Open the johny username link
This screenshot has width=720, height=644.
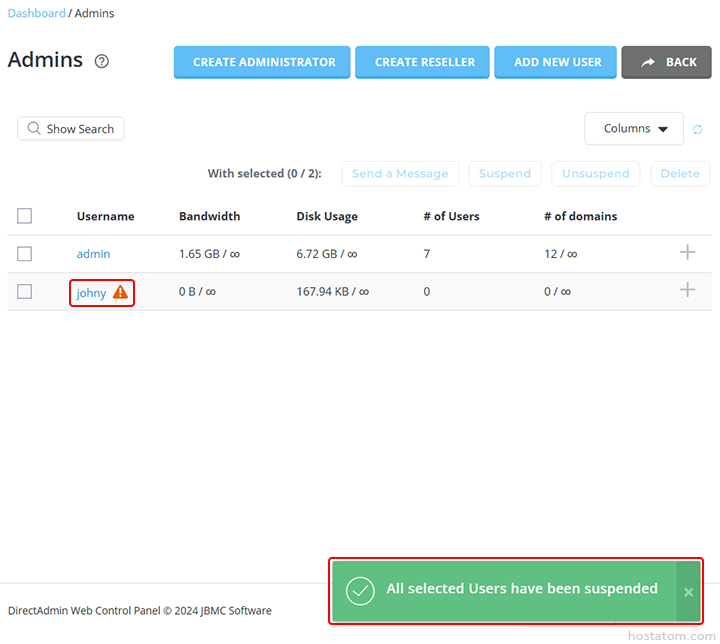point(91,293)
